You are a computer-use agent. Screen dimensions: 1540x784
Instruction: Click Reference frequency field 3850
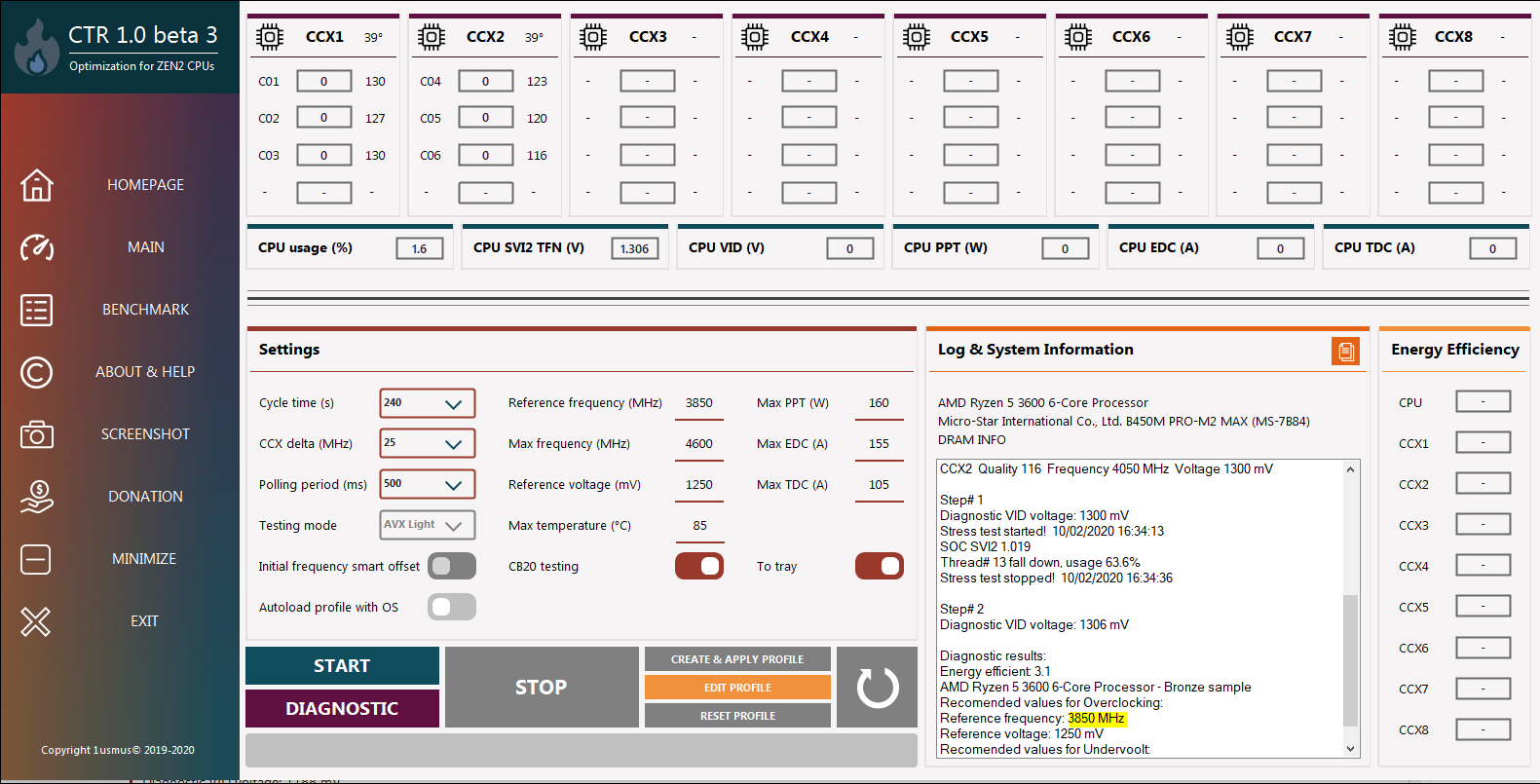(699, 403)
